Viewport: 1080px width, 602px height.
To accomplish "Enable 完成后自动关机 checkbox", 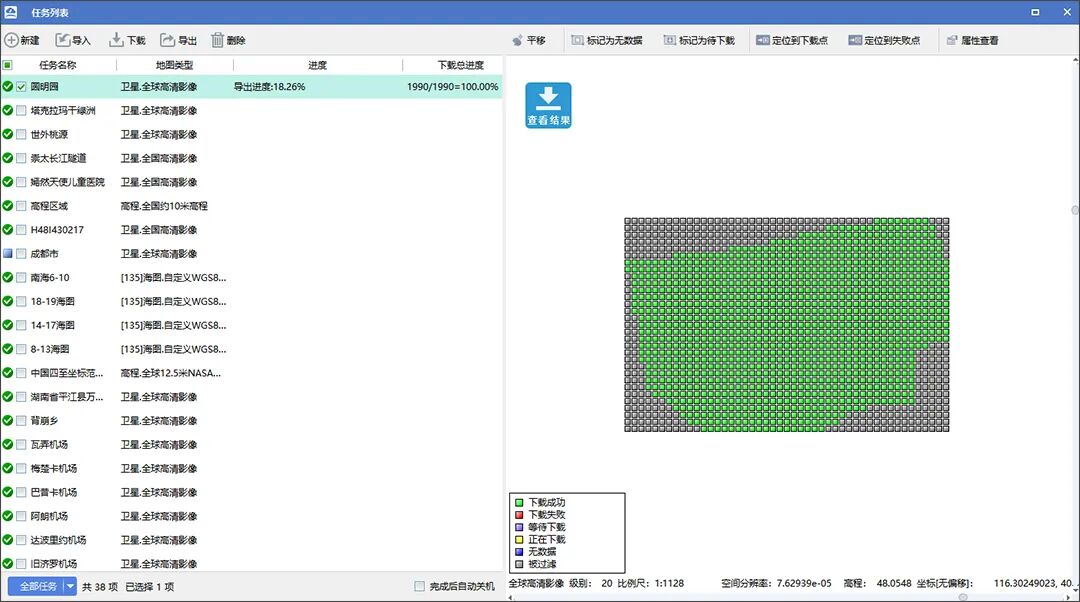I will coord(419,586).
